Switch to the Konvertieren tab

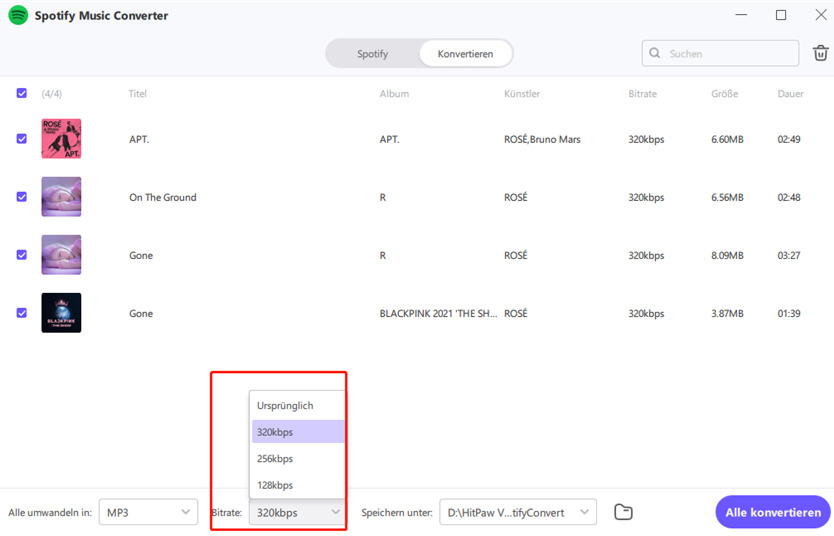[465, 54]
